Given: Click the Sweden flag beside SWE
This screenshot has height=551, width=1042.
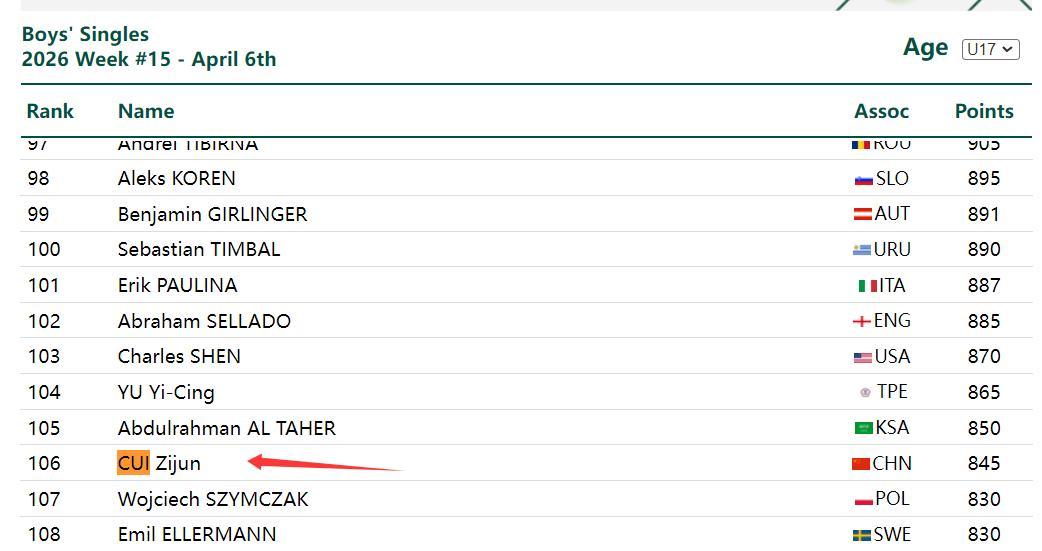Looking at the screenshot, I should coord(861,535).
